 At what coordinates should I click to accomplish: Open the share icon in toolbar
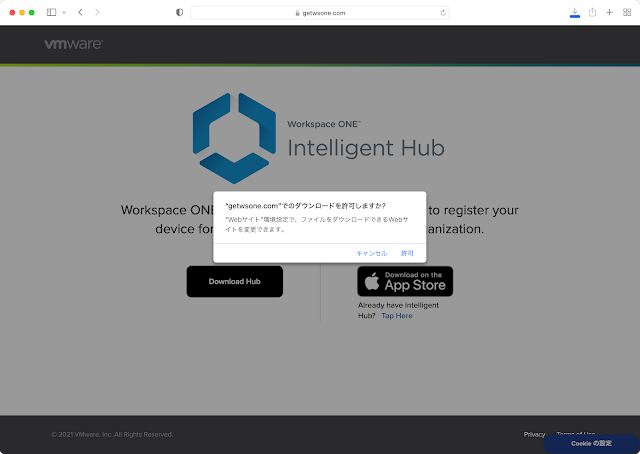[x=592, y=12]
